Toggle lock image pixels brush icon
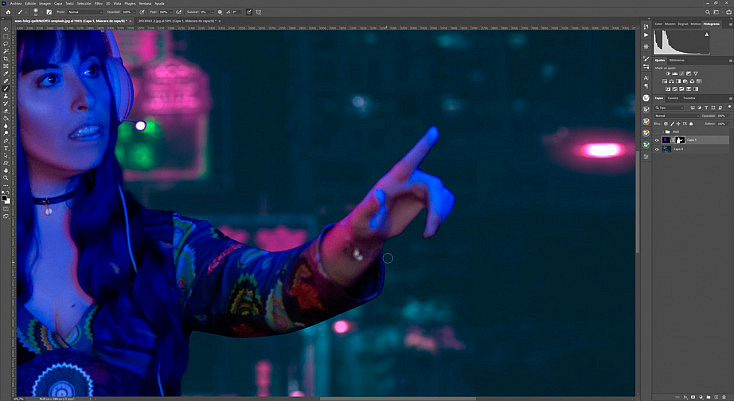 point(672,124)
